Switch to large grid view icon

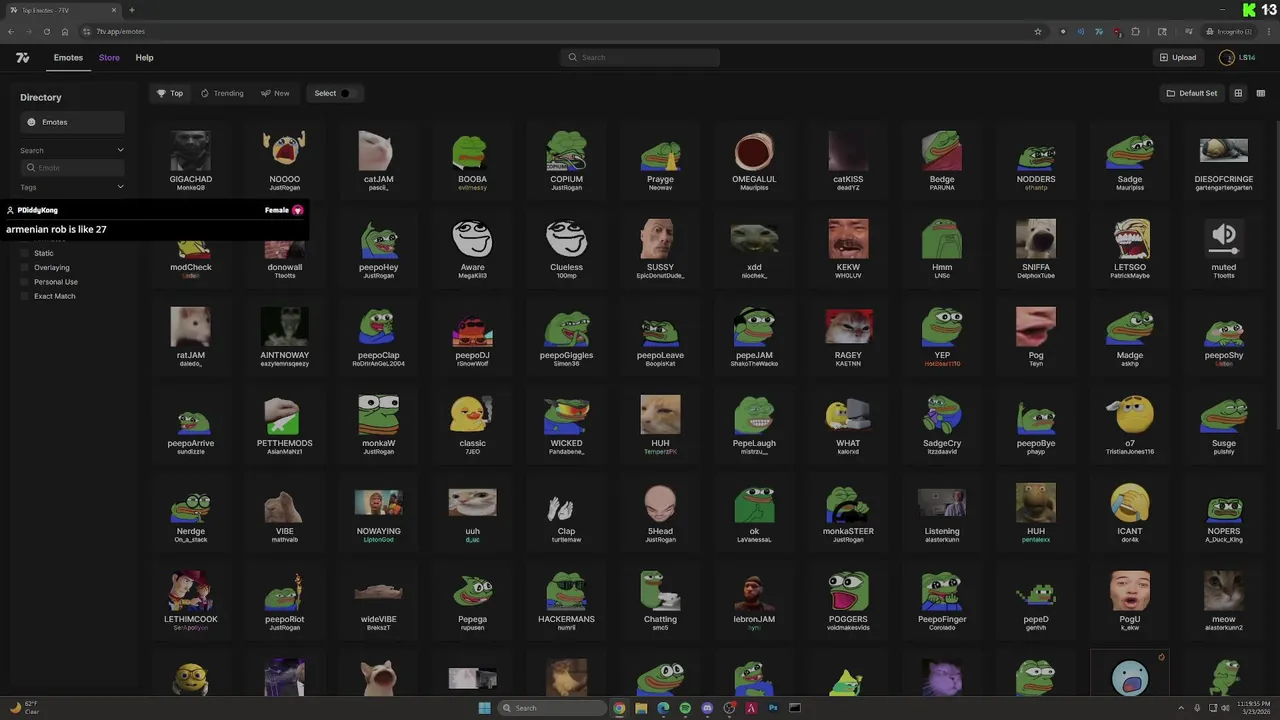(x=1238, y=93)
